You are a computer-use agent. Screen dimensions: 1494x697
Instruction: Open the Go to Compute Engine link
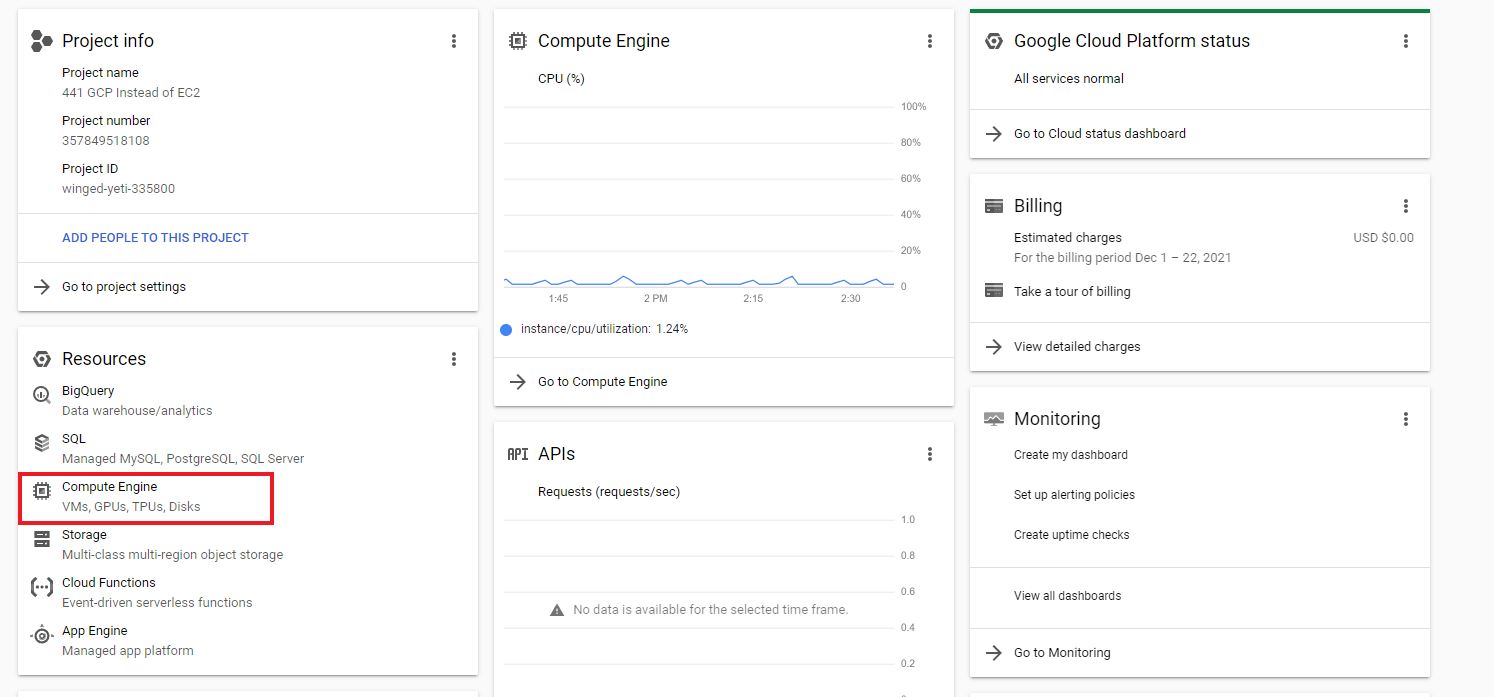[602, 382]
